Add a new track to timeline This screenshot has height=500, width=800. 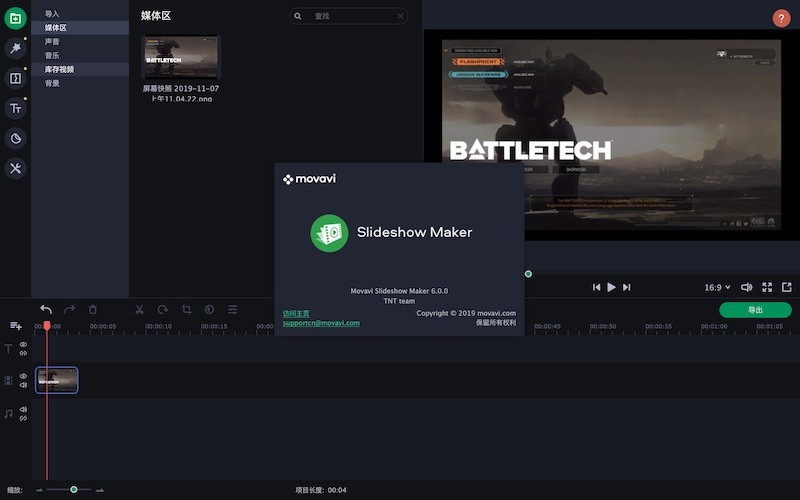pyautogui.click(x=15, y=326)
